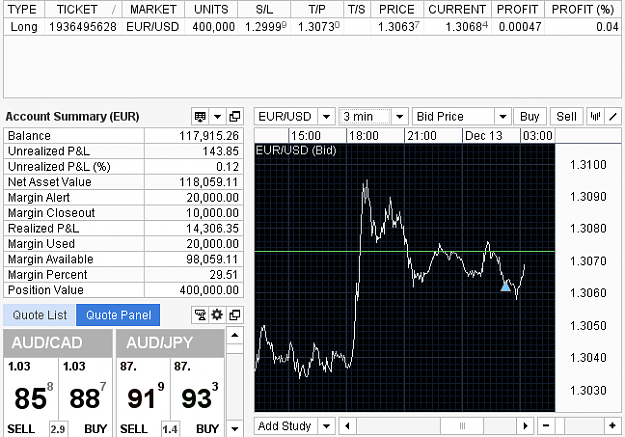This screenshot has height=437, width=625.
Task: Click the CURRENT column header
Action: coord(457,9)
